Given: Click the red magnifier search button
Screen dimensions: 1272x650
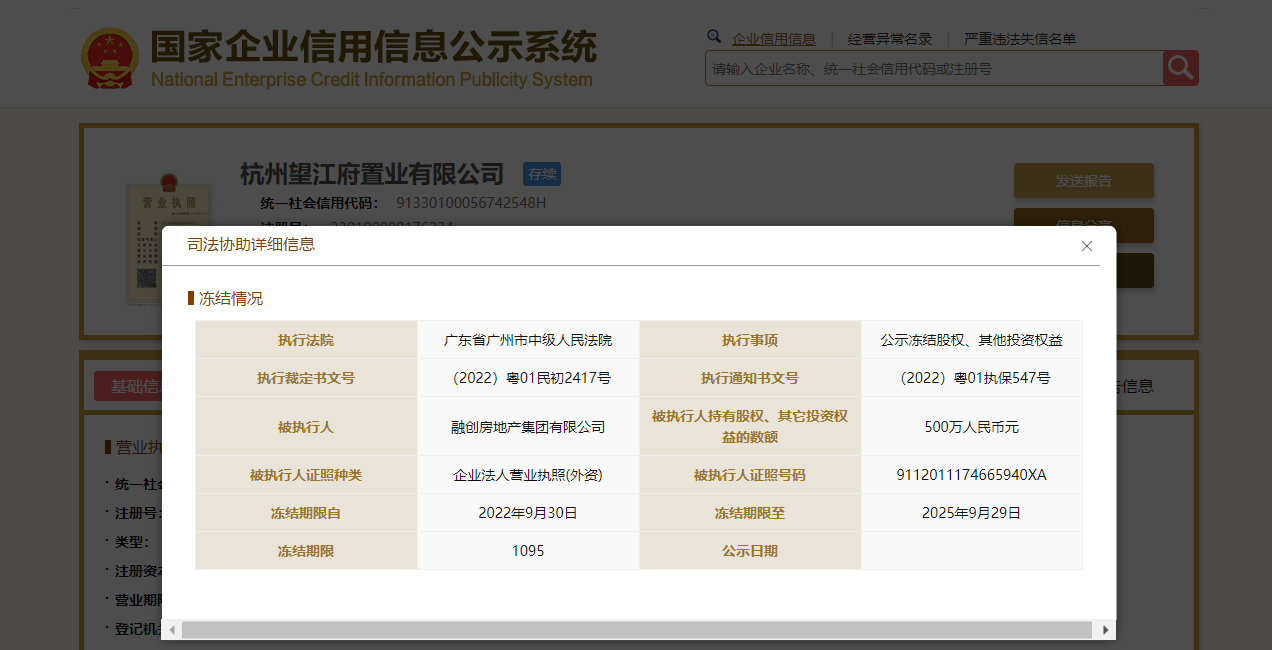Looking at the screenshot, I should point(1180,68).
